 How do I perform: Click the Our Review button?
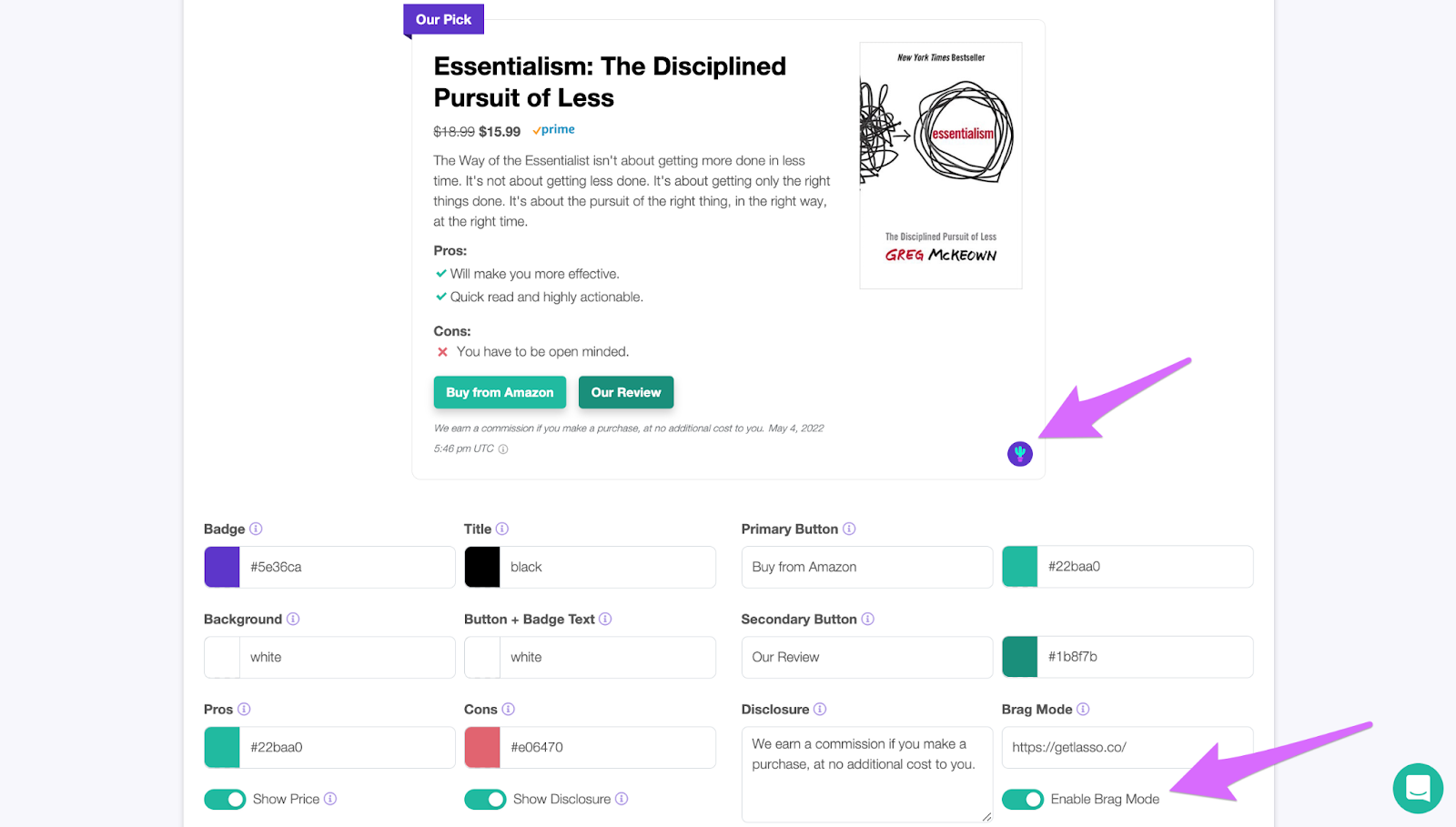click(x=626, y=392)
